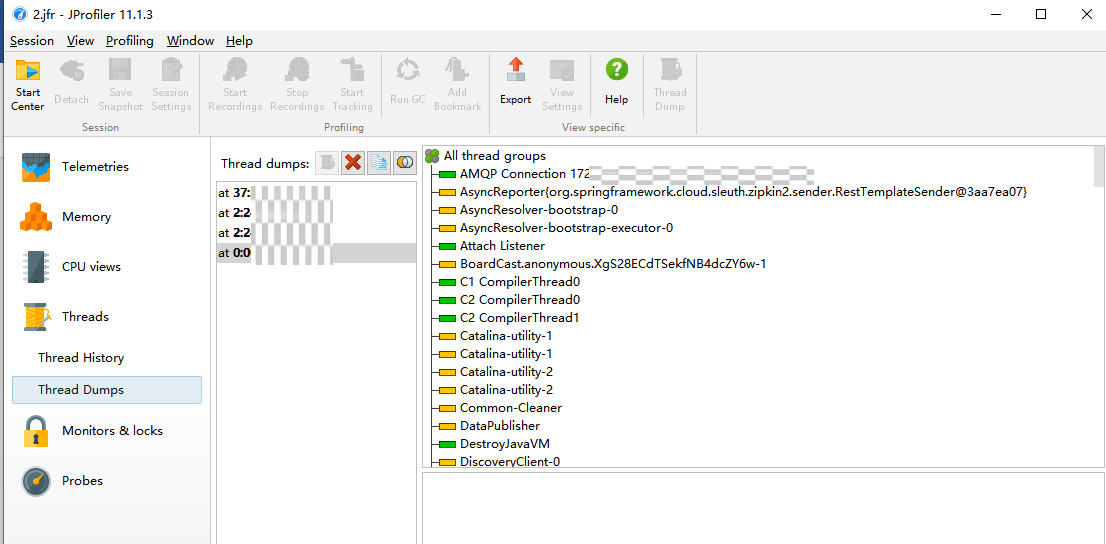Open the Window menu
The height and width of the screenshot is (544, 1106).
click(190, 41)
